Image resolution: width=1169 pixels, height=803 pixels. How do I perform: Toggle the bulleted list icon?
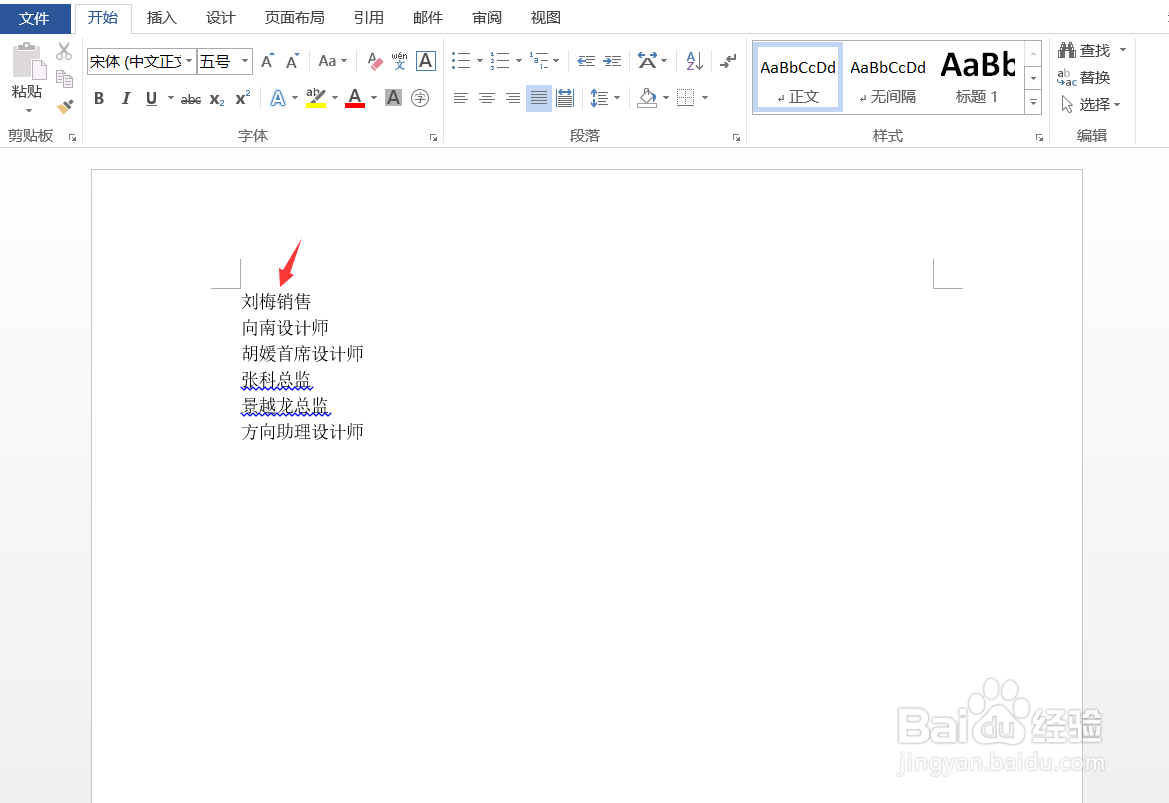click(459, 61)
